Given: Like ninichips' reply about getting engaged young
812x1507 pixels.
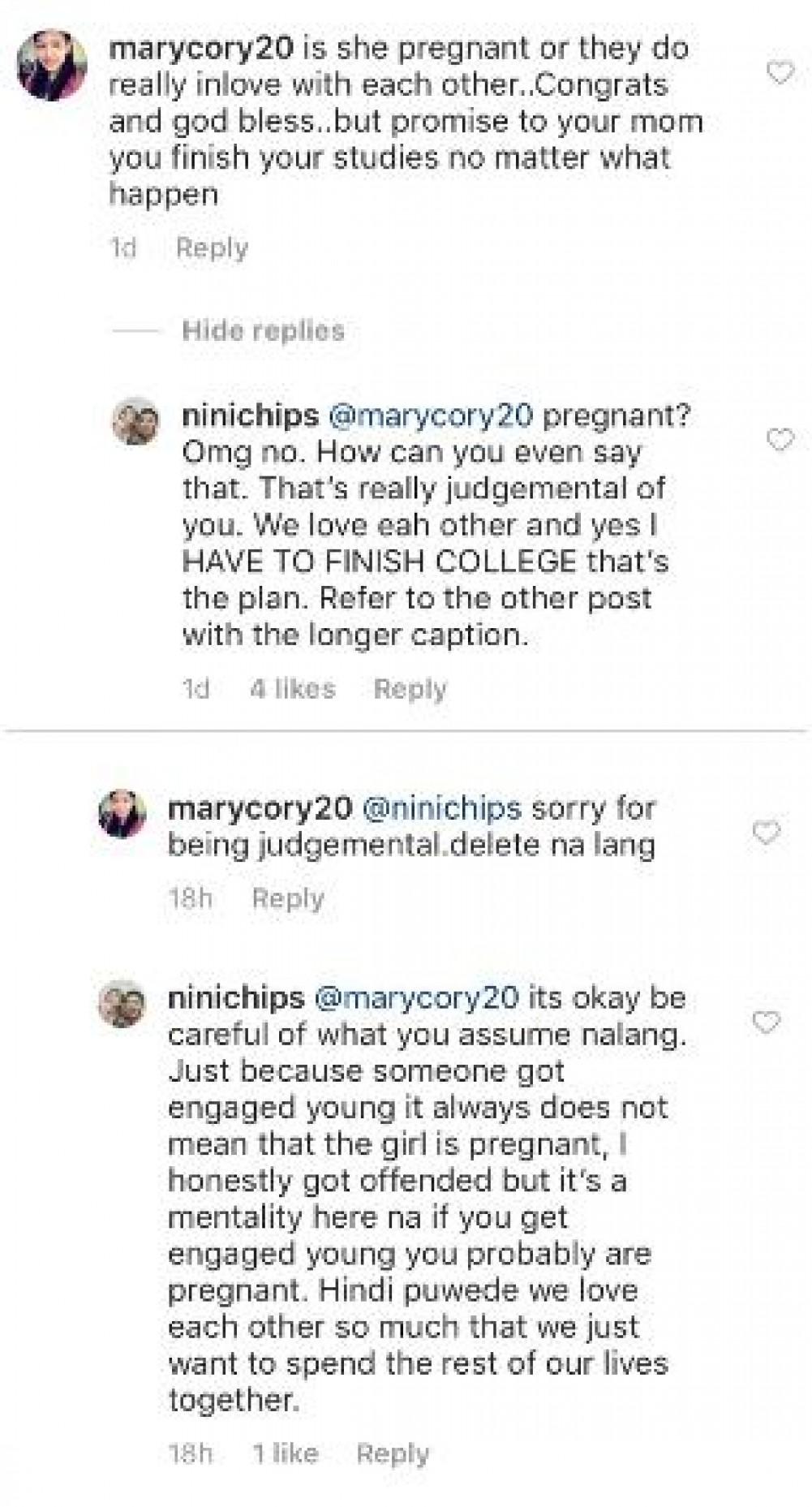Looking at the screenshot, I should coord(767,1023).
